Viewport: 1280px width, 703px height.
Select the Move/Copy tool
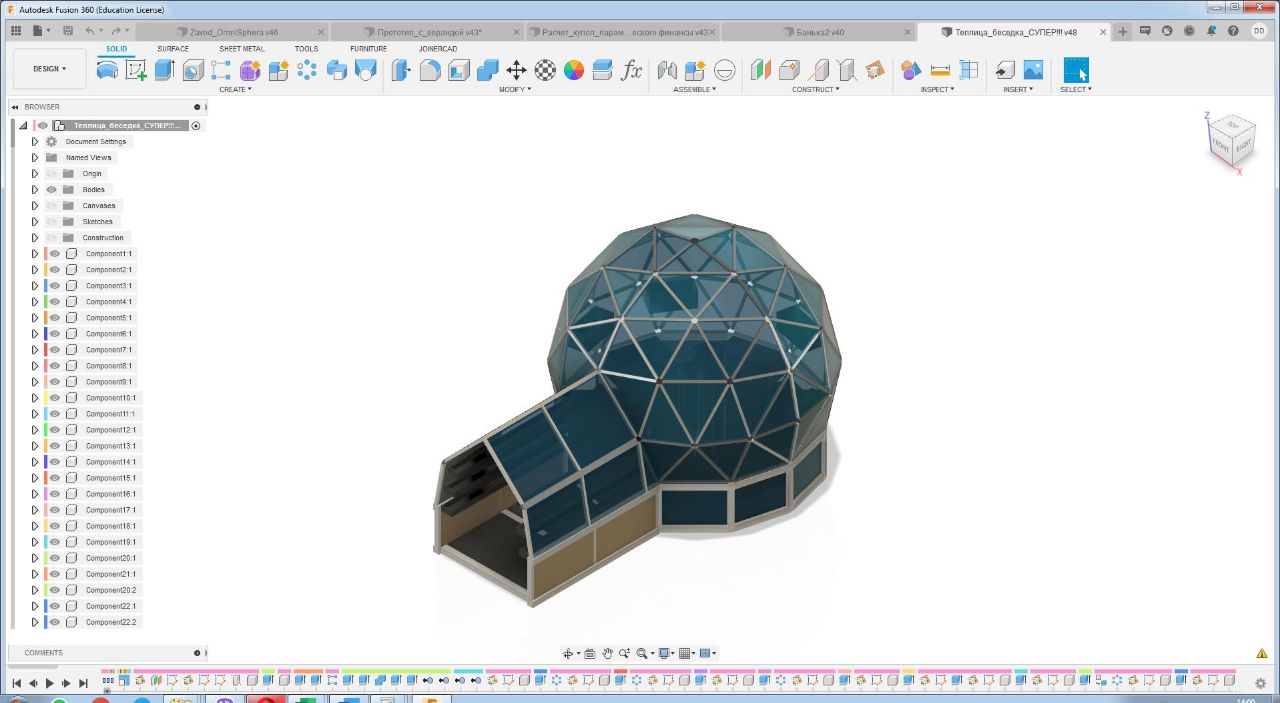tap(516, 70)
